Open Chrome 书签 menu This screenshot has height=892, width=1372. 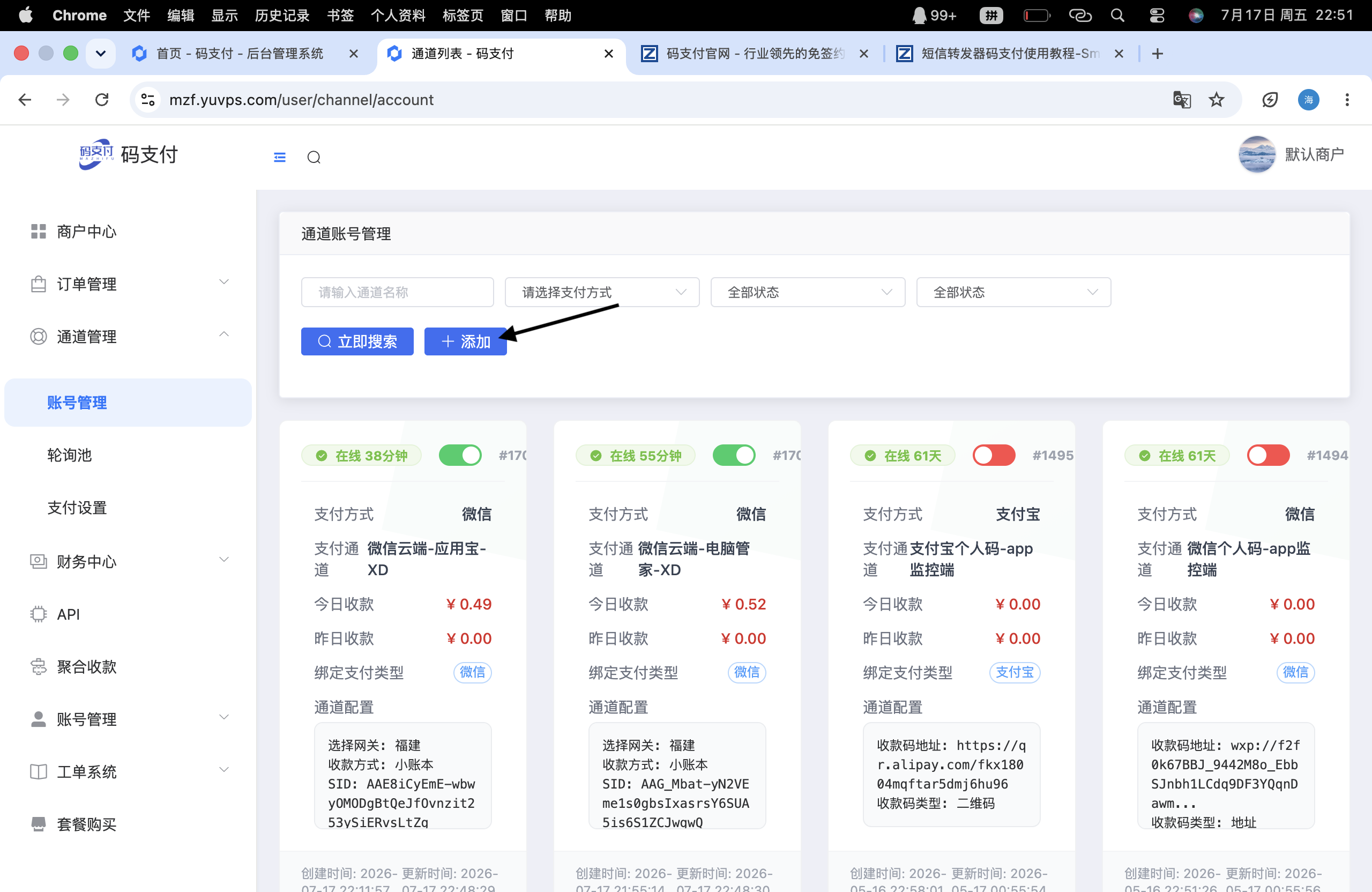[340, 15]
